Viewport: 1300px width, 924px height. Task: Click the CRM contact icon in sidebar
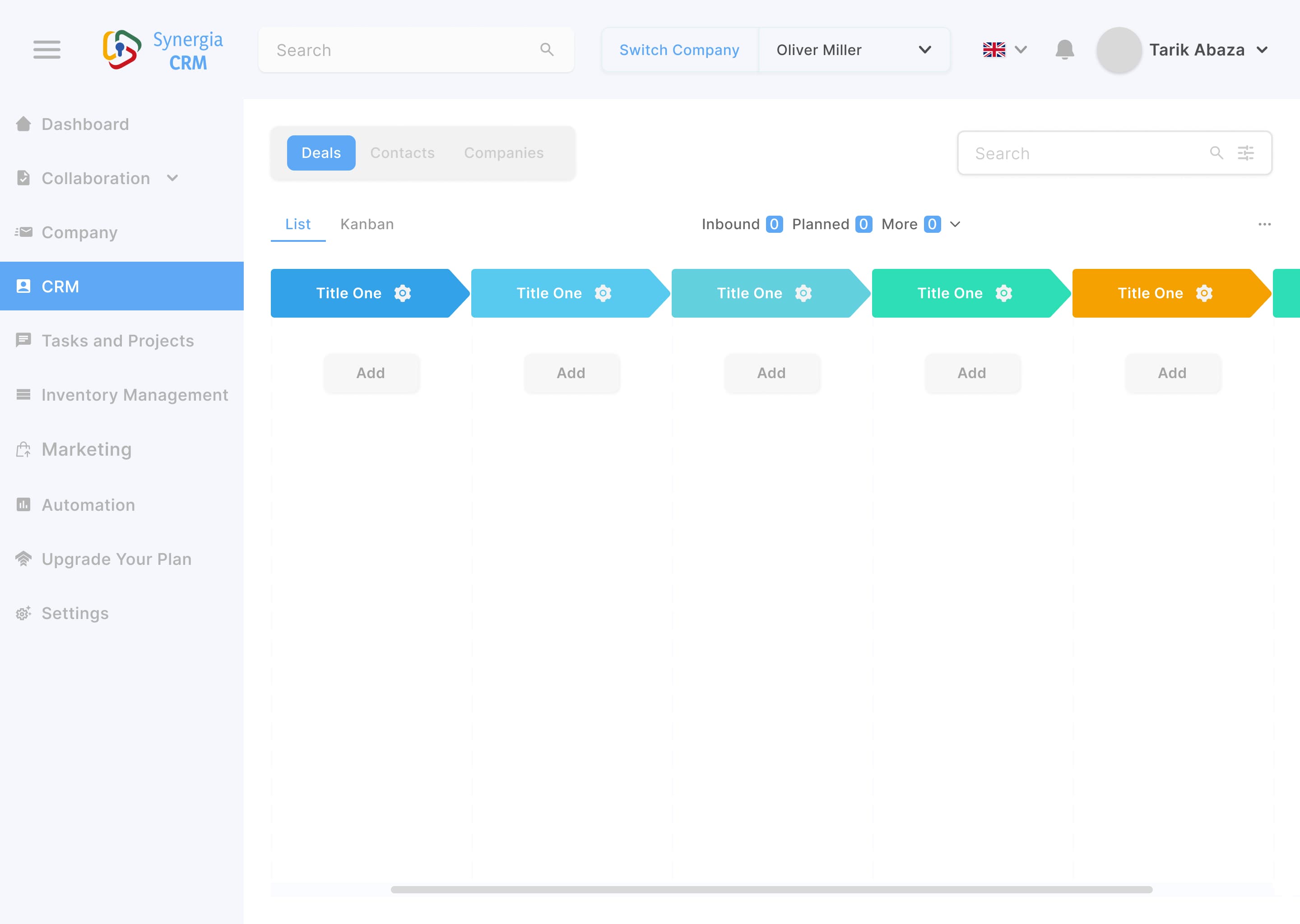coord(23,286)
